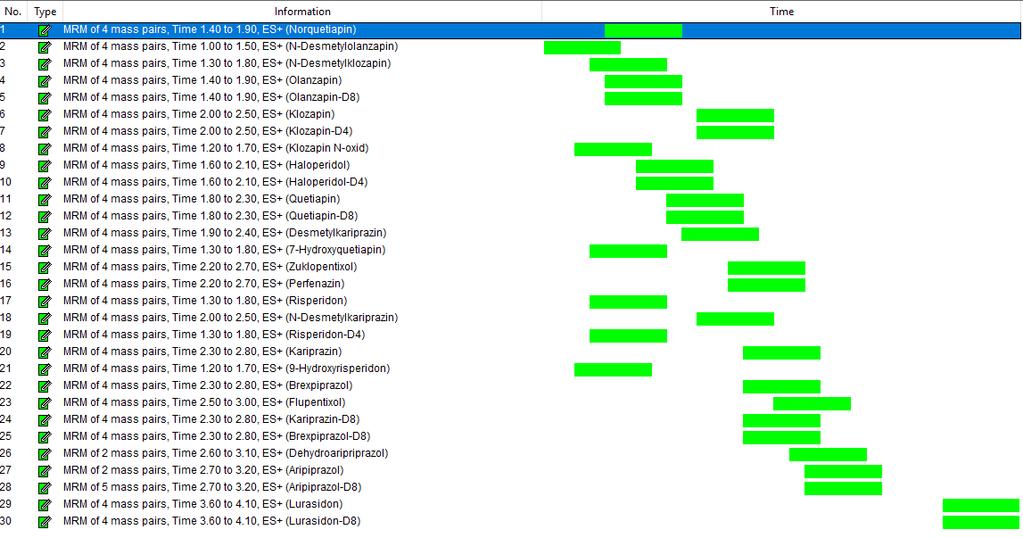The height and width of the screenshot is (538, 1023).
Task: Click the edit icon for Desmetylkariprazin row 13
Action: pyautogui.click(x=44, y=233)
